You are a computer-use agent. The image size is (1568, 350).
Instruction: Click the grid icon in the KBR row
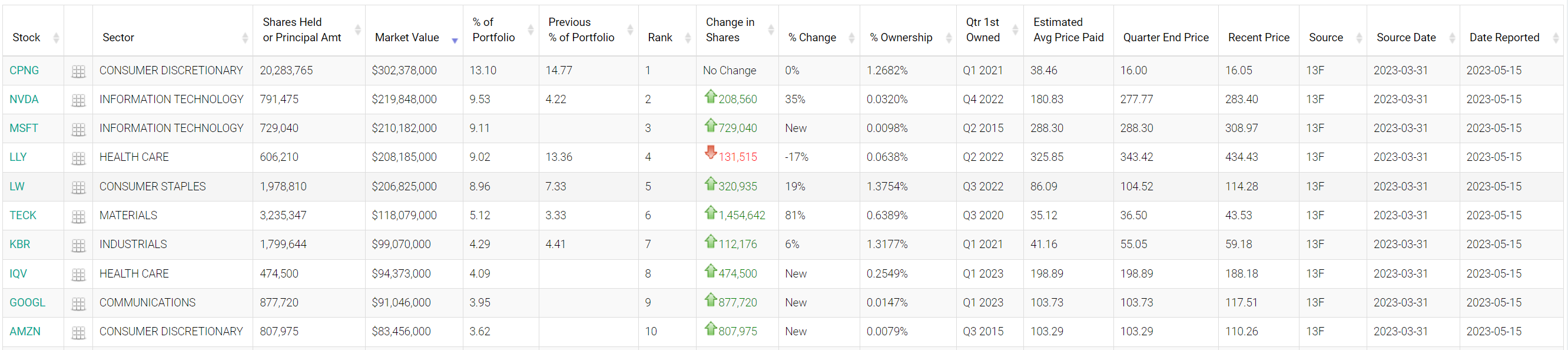[78, 245]
